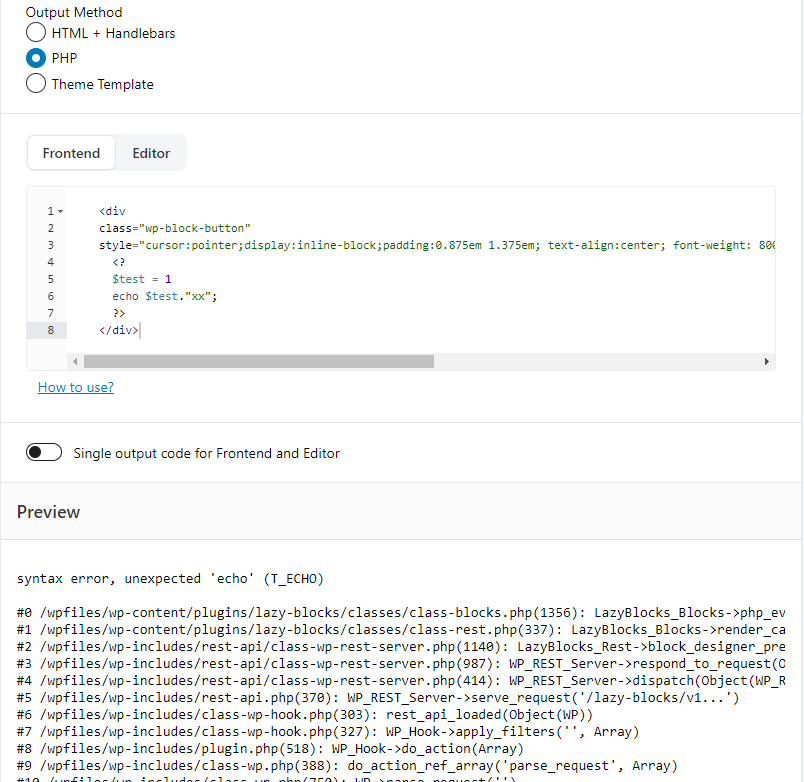Click stack trace line #3 respond_to_request

click(x=401, y=664)
